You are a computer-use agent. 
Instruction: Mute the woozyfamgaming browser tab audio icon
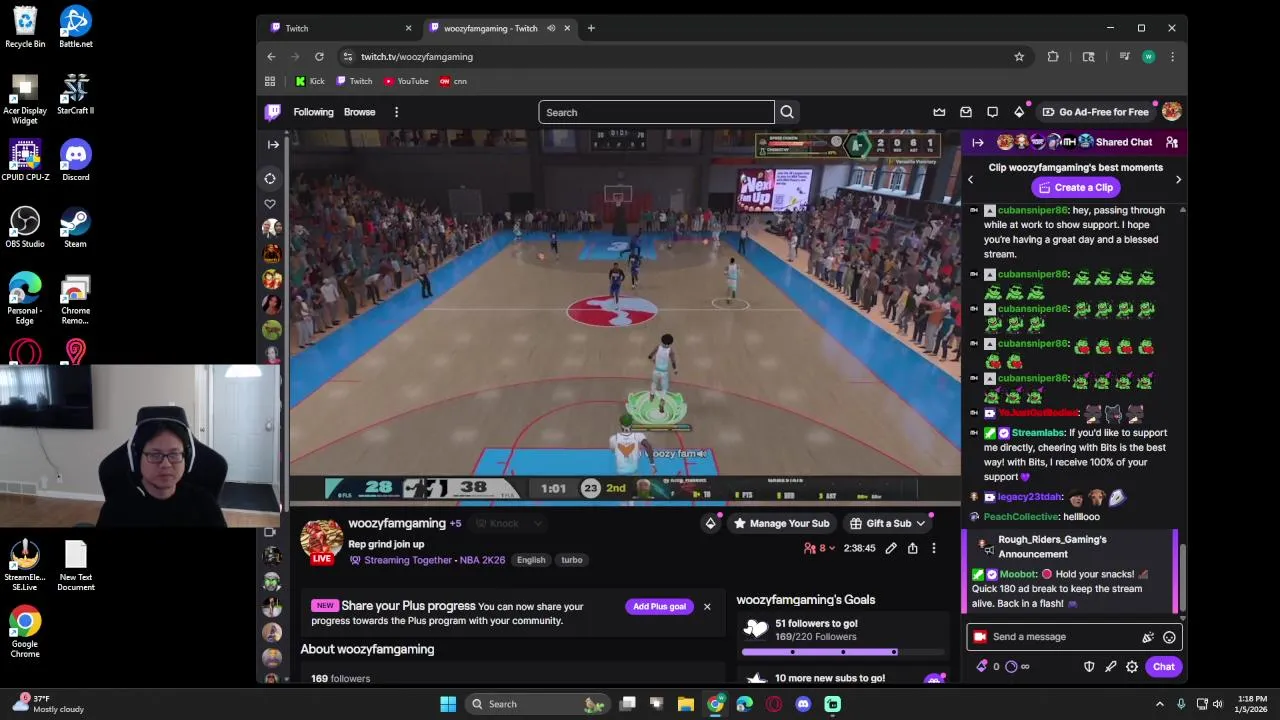551,28
